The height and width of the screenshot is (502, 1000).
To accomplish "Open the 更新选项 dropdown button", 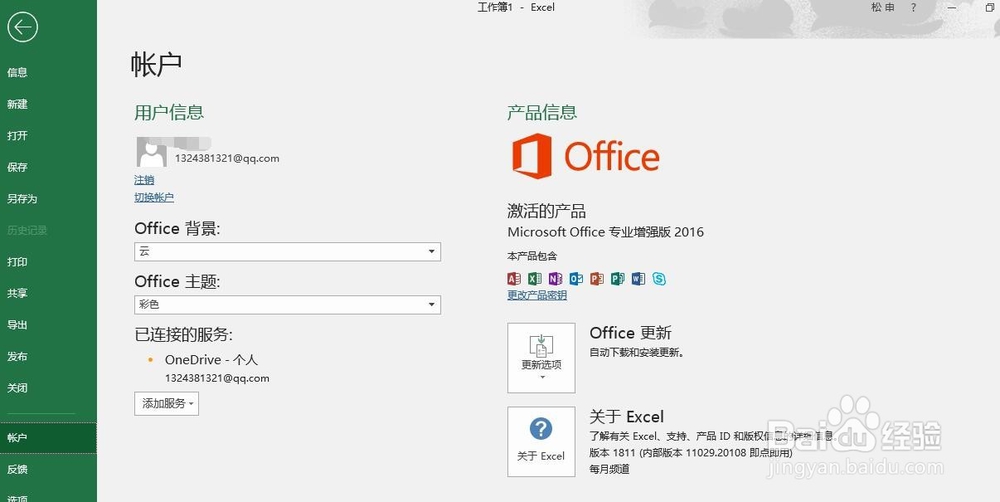I will tap(541, 358).
